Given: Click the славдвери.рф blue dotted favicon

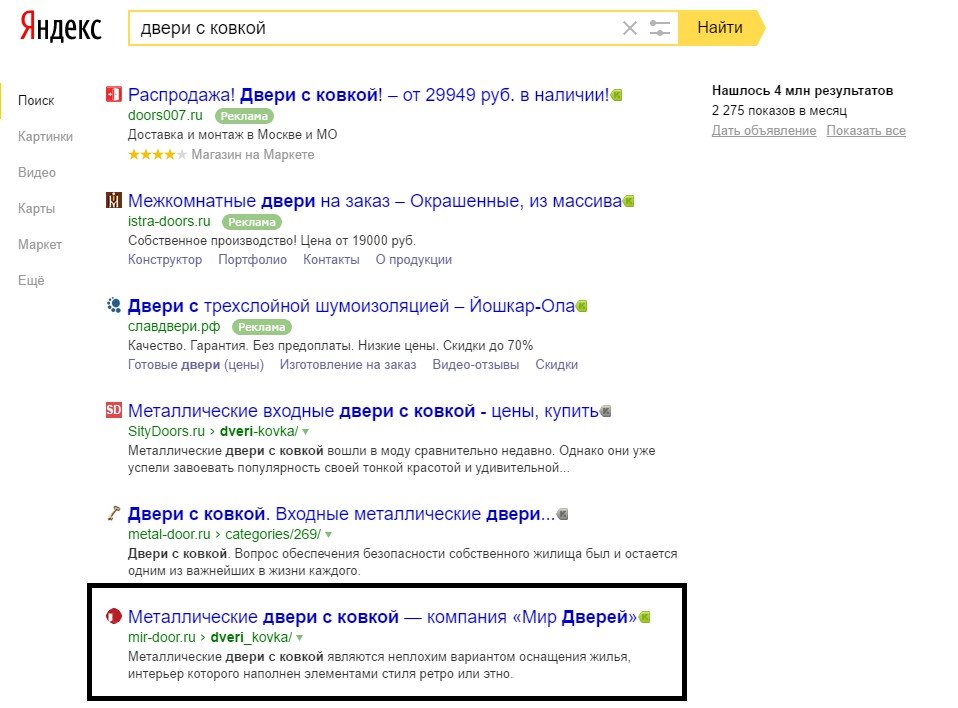Looking at the screenshot, I should [x=114, y=305].
